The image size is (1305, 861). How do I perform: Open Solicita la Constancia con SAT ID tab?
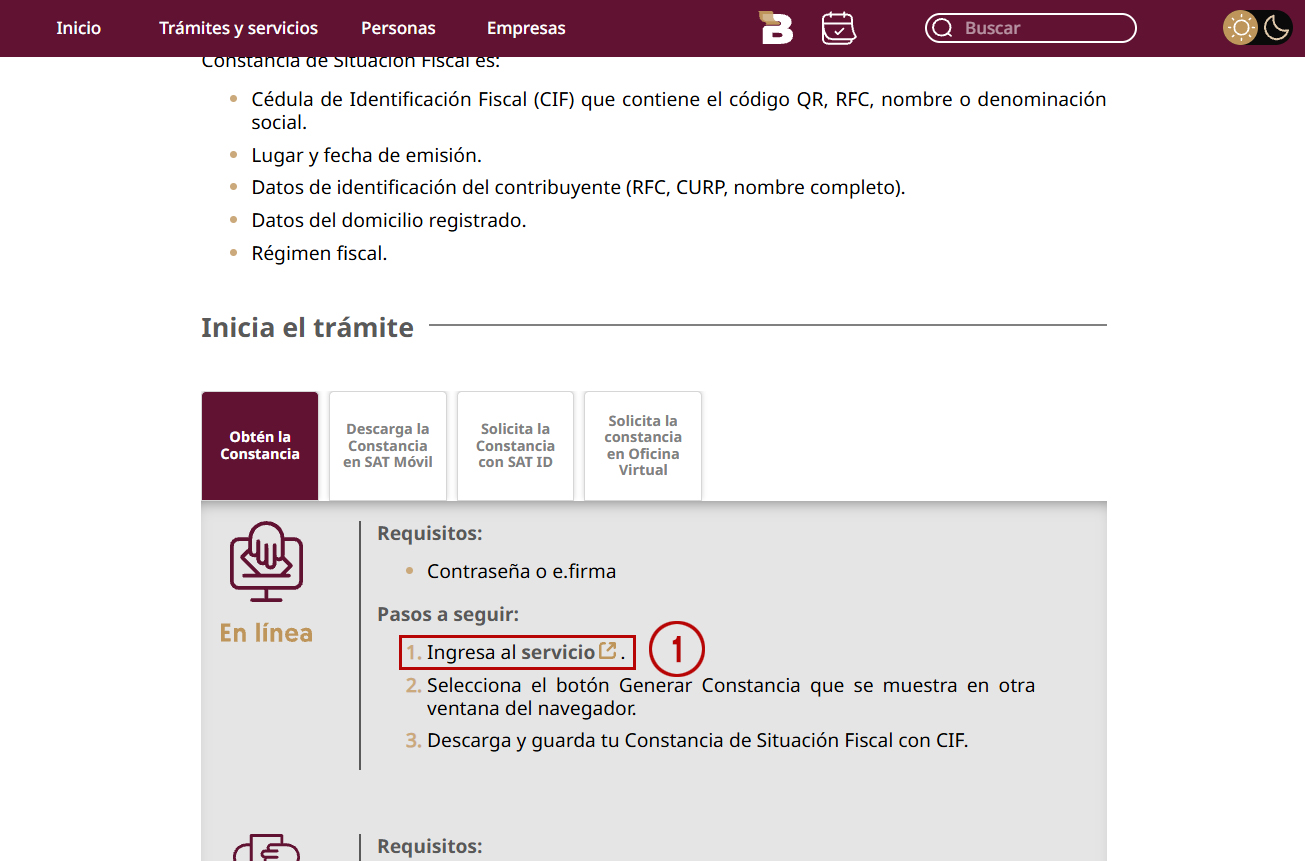pyautogui.click(x=515, y=446)
